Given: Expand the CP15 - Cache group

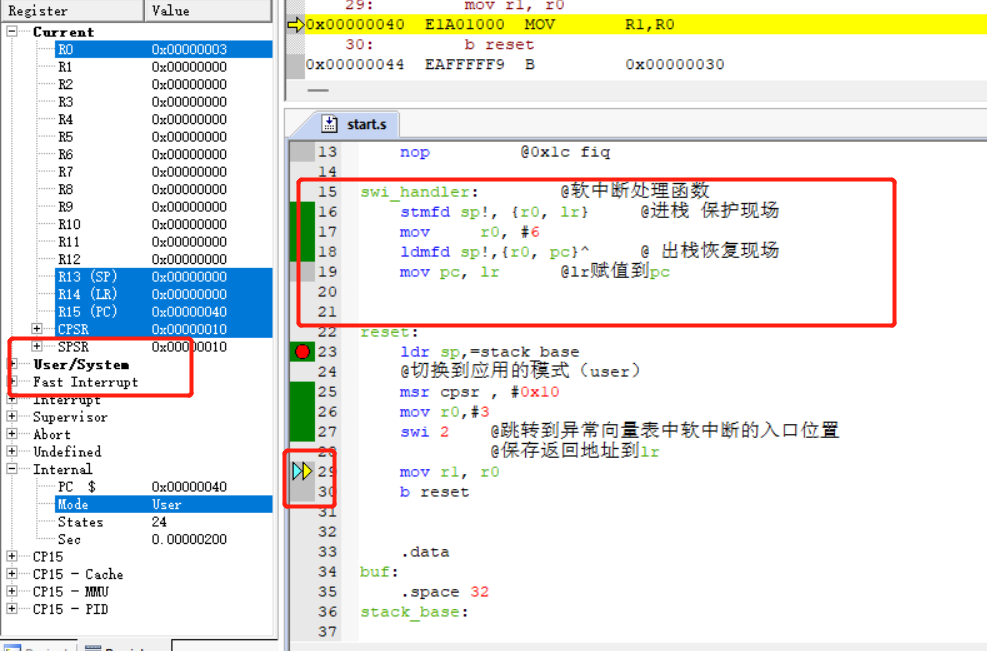Looking at the screenshot, I should pos(12,574).
